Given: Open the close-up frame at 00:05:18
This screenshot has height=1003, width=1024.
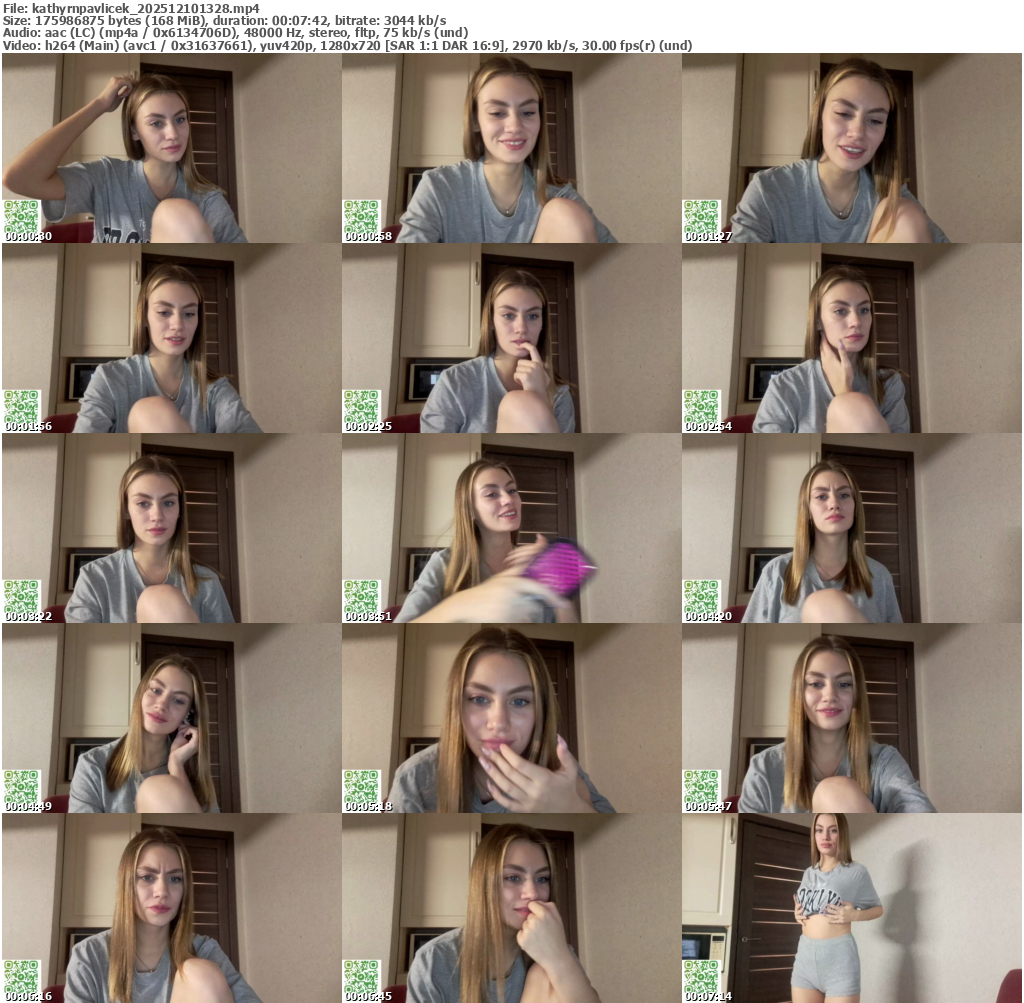Looking at the screenshot, I should tap(511, 718).
